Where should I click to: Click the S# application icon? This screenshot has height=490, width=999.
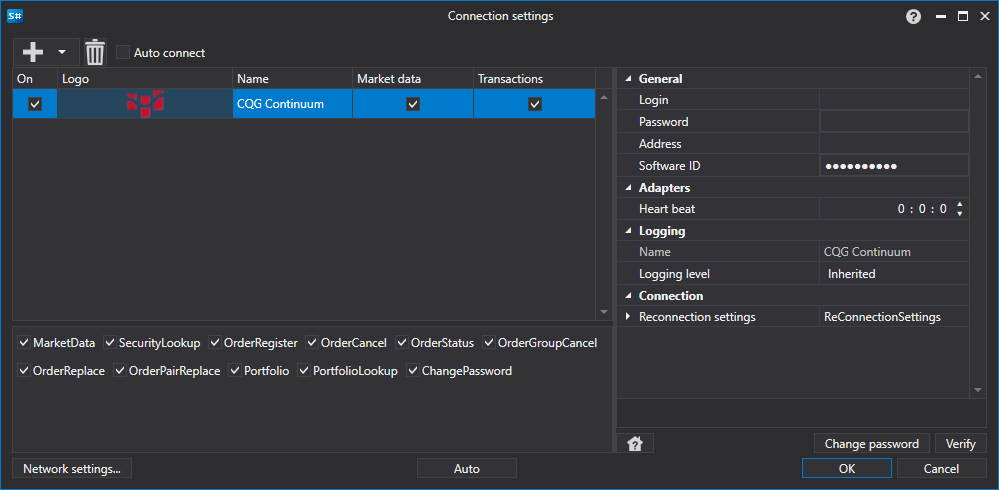click(15, 17)
